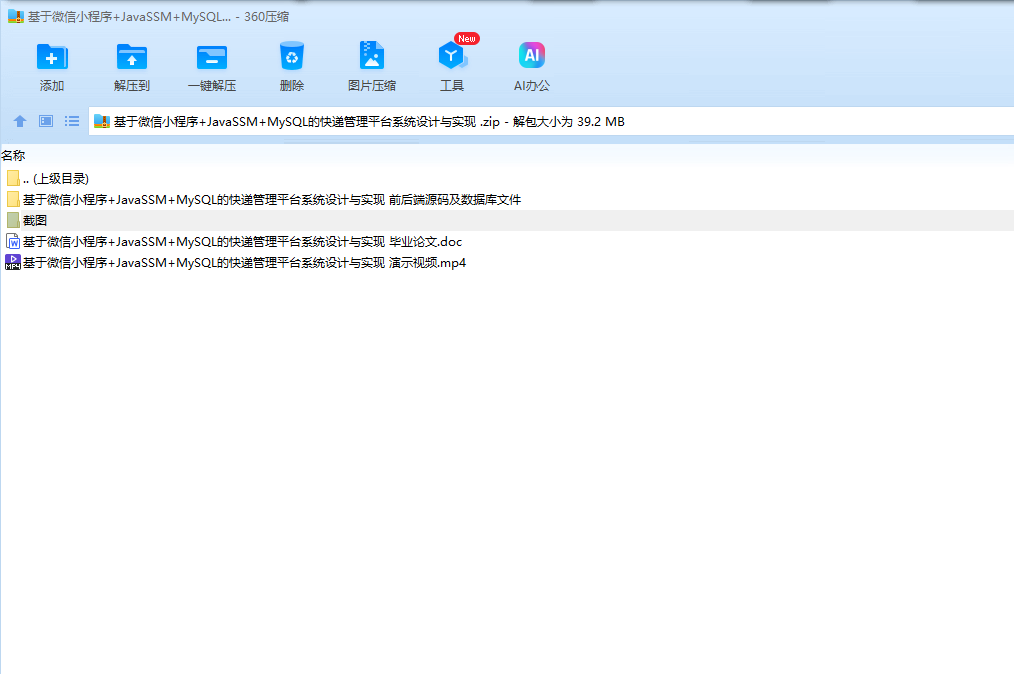This screenshot has height=674, width=1014.
Task: Sort by the 名称 column header
Action: [x=13, y=156]
